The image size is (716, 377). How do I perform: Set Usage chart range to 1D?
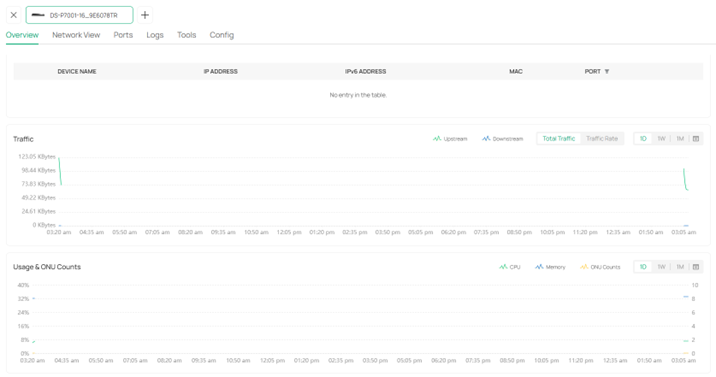643,267
